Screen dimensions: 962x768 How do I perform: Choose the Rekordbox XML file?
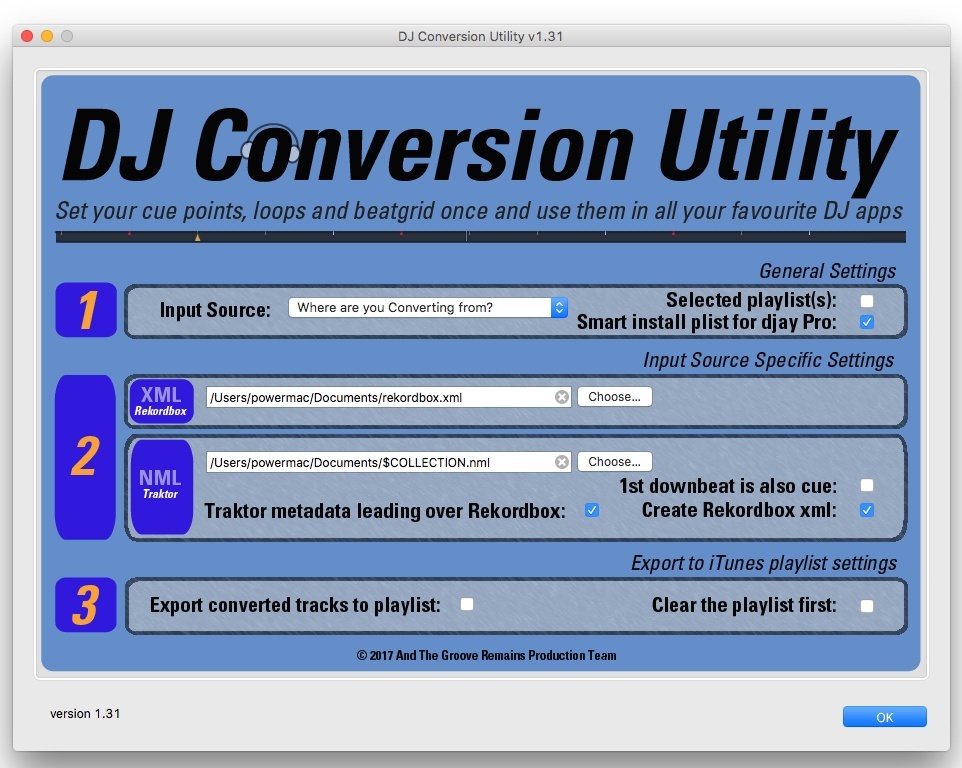pos(614,397)
